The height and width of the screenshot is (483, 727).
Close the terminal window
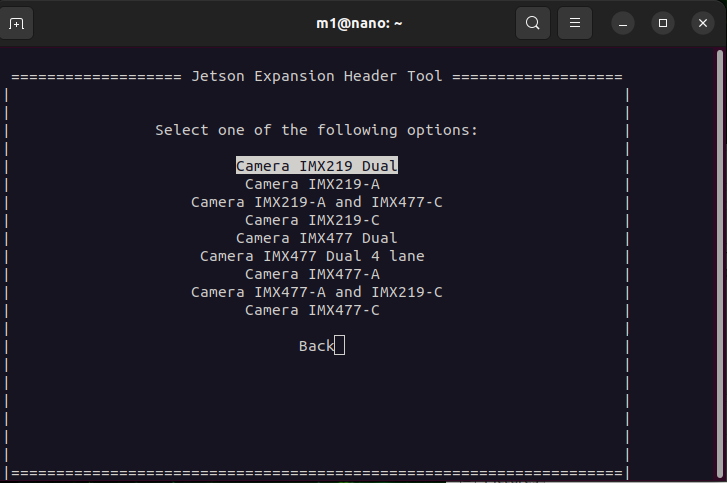pyautogui.click(x=700, y=22)
